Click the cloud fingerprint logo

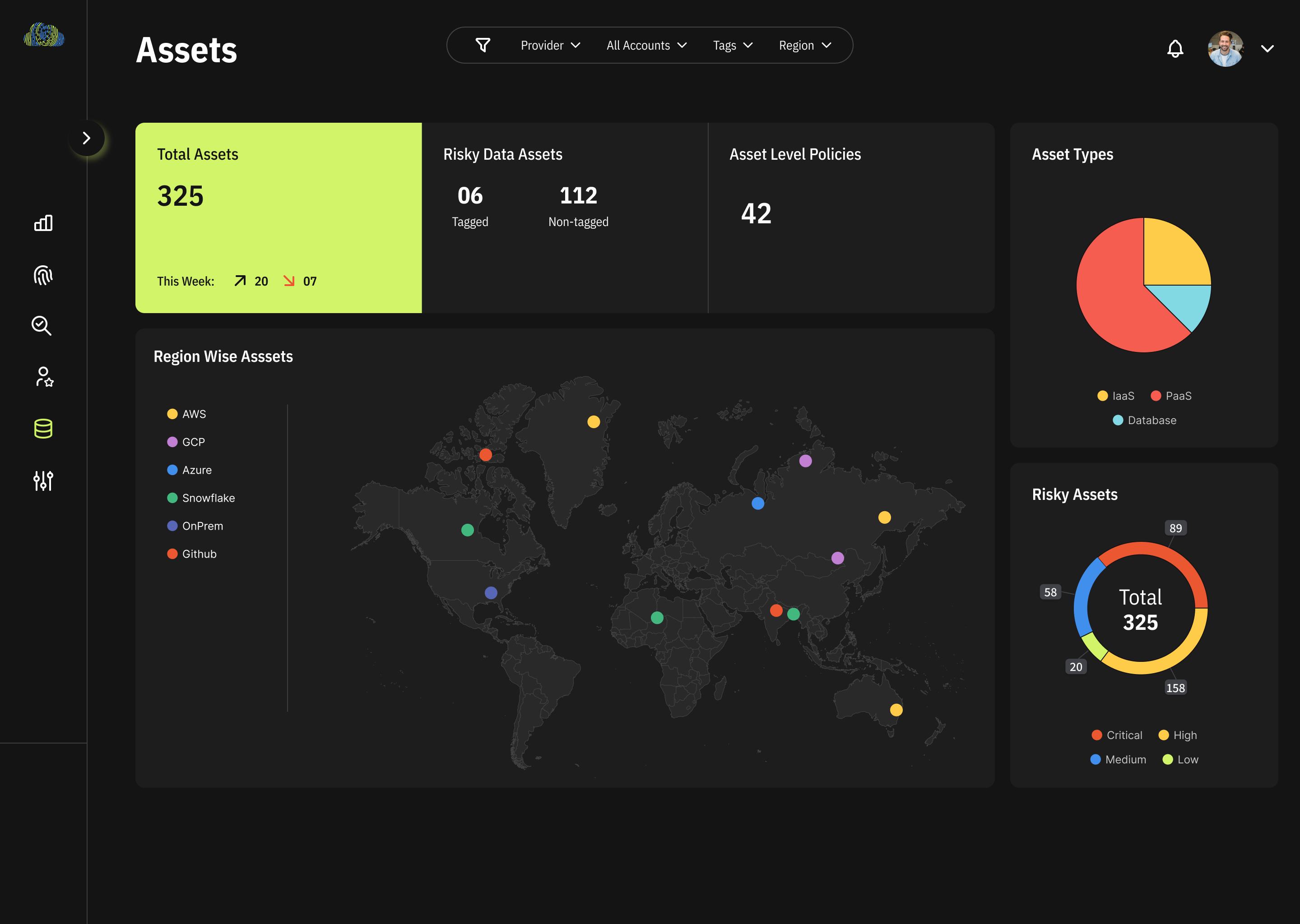44,35
